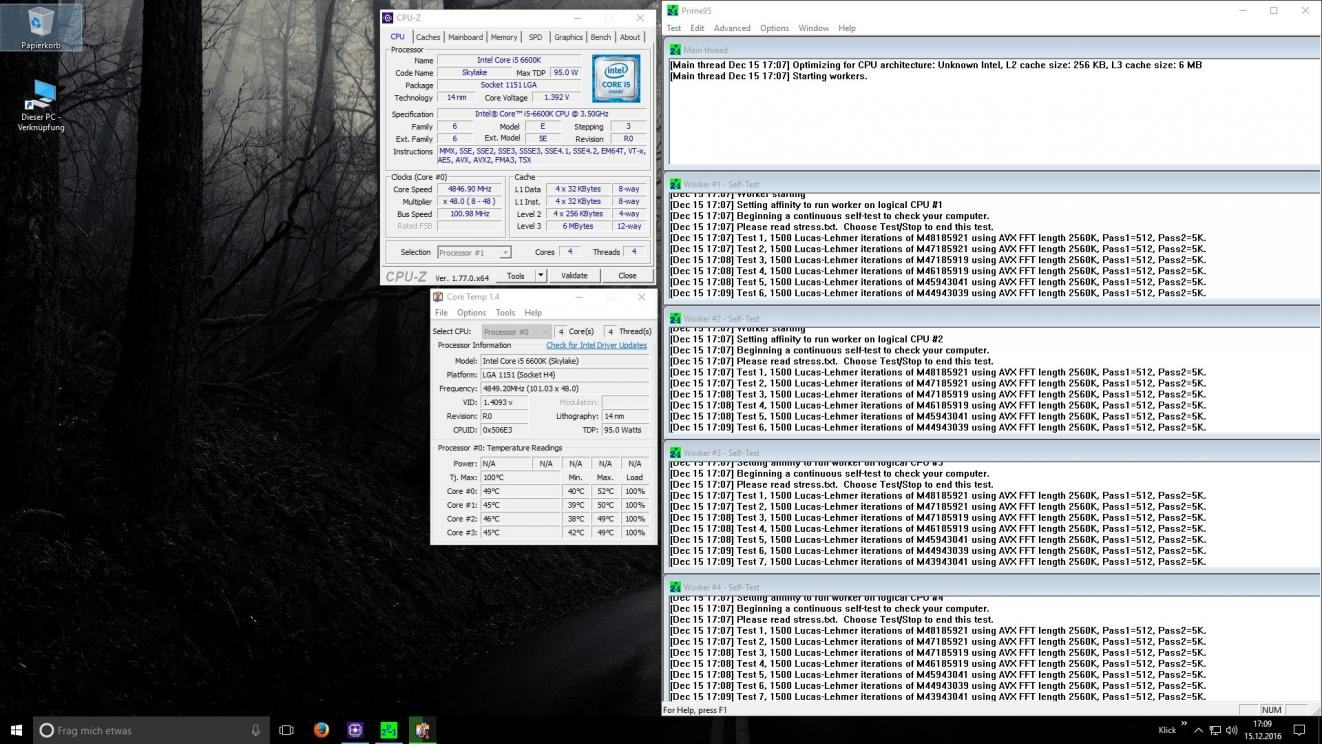
Task: Click the network icon in system tray
Action: pyautogui.click(x=1214, y=730)
